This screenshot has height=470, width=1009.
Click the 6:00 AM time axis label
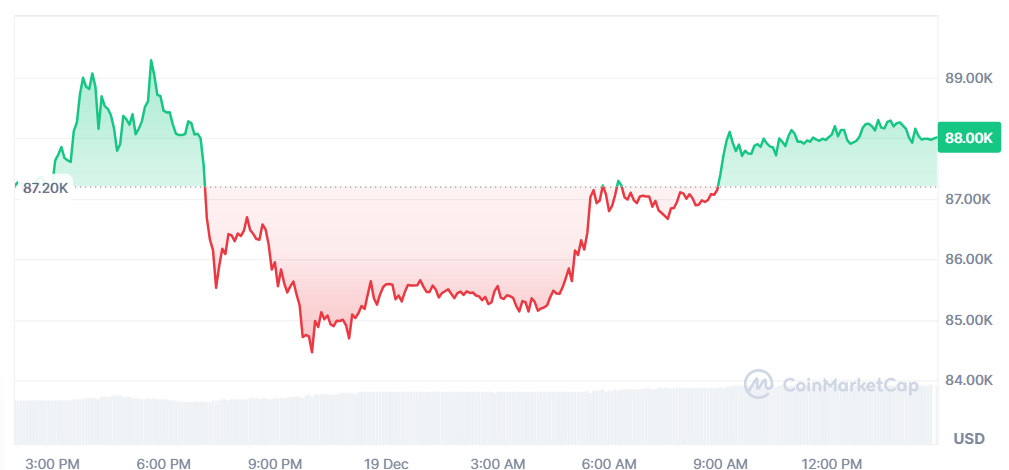click(x=609, y=464)
